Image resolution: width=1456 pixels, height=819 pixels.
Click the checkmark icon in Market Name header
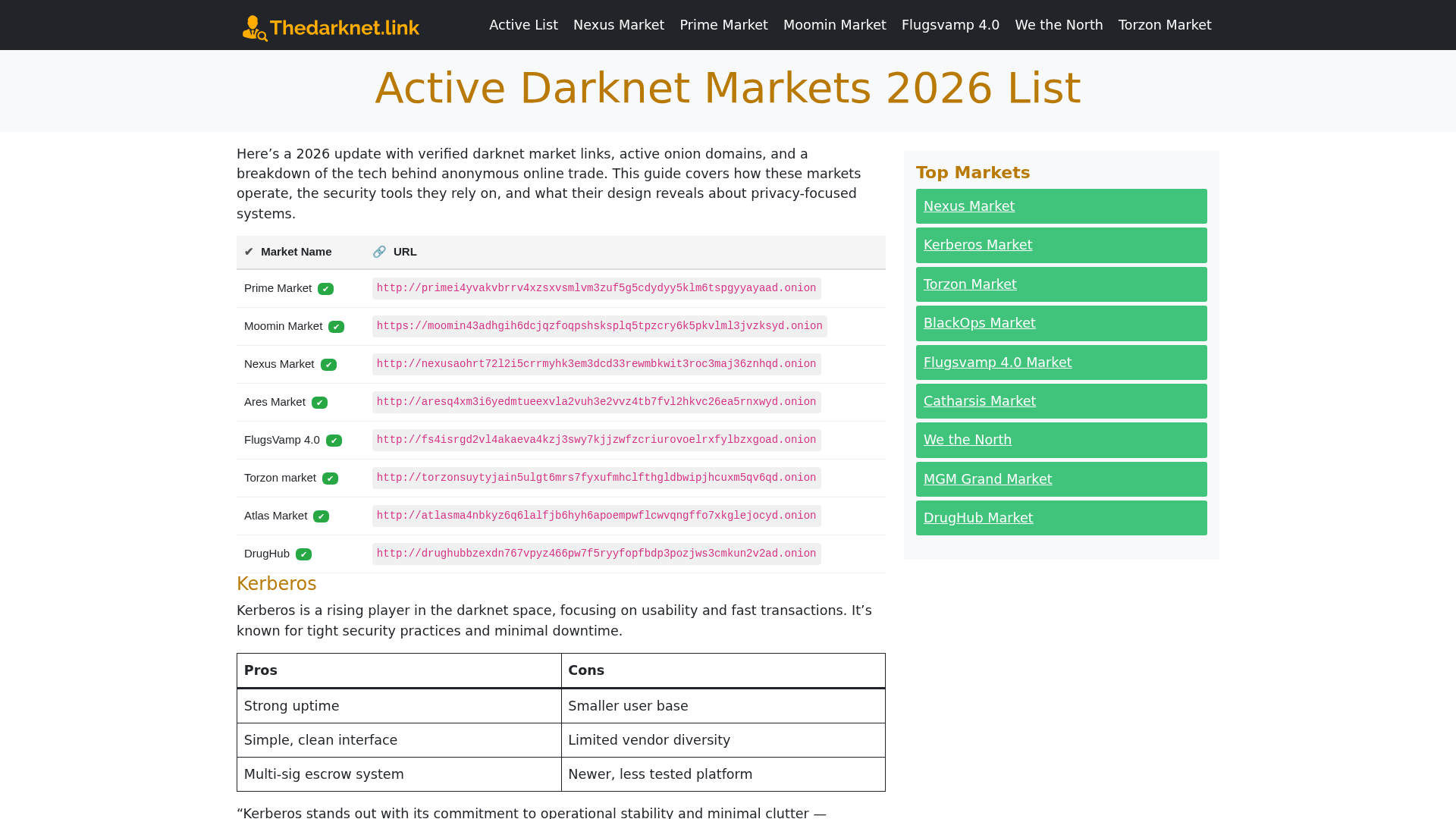[249, 252]
